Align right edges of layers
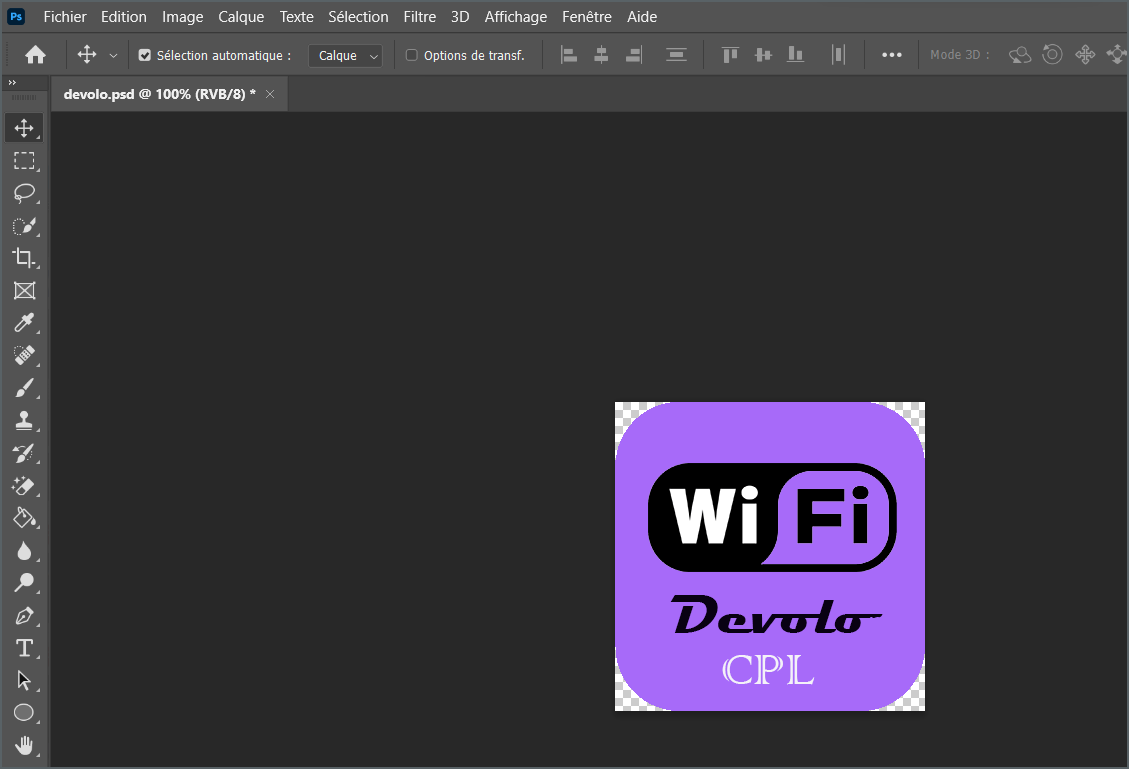 coord(634,55)
